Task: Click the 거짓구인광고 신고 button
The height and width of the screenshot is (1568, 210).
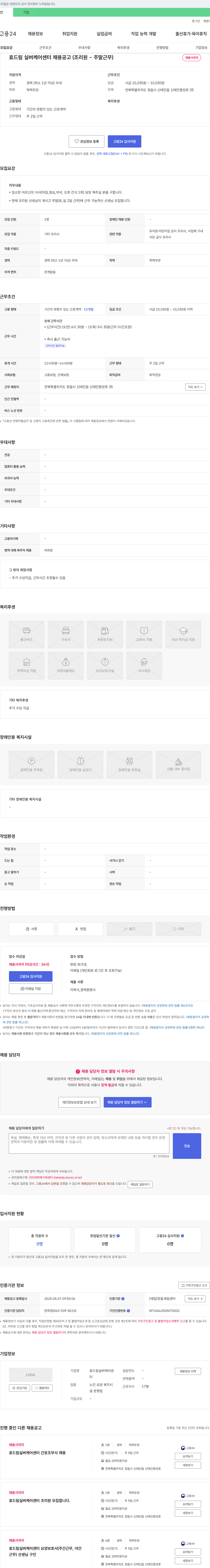Action: [194, 1286]
